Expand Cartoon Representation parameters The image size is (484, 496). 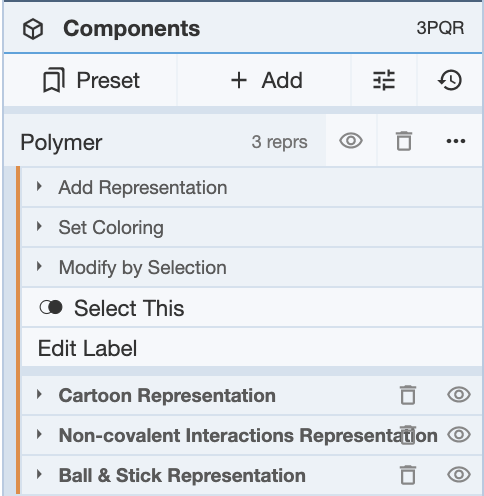click(167, 395)
